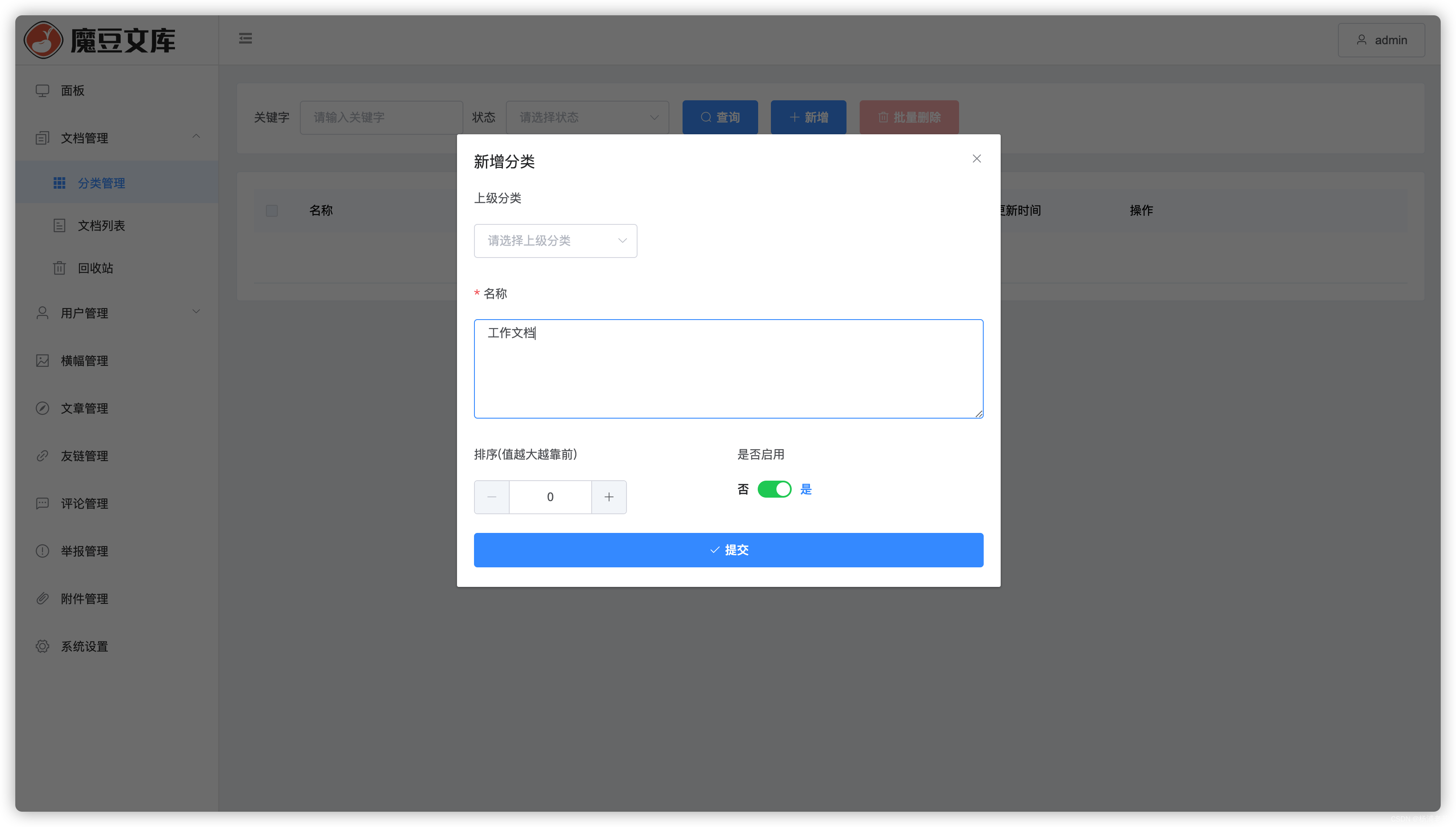
Task: Go to 横幅管理 menu item
Action: [85, 361]
